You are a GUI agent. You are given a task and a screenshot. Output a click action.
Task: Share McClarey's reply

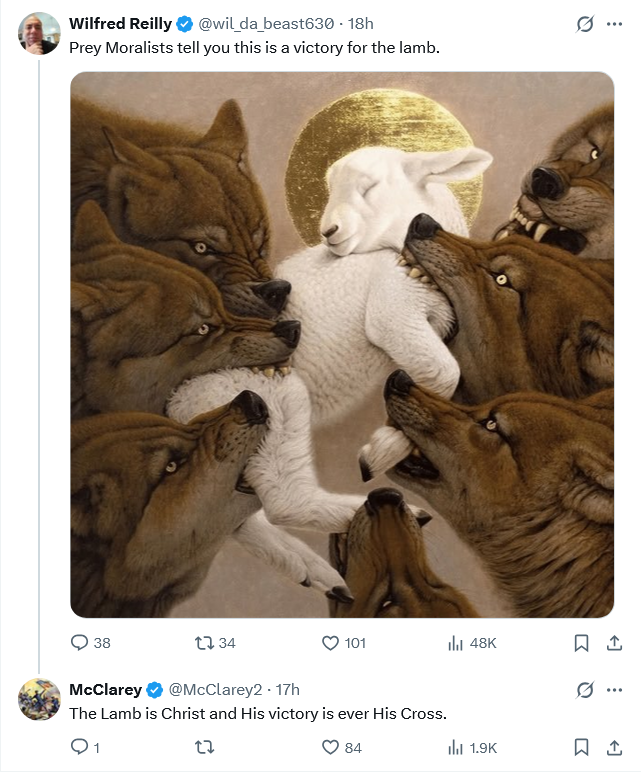tap(614, 747)
